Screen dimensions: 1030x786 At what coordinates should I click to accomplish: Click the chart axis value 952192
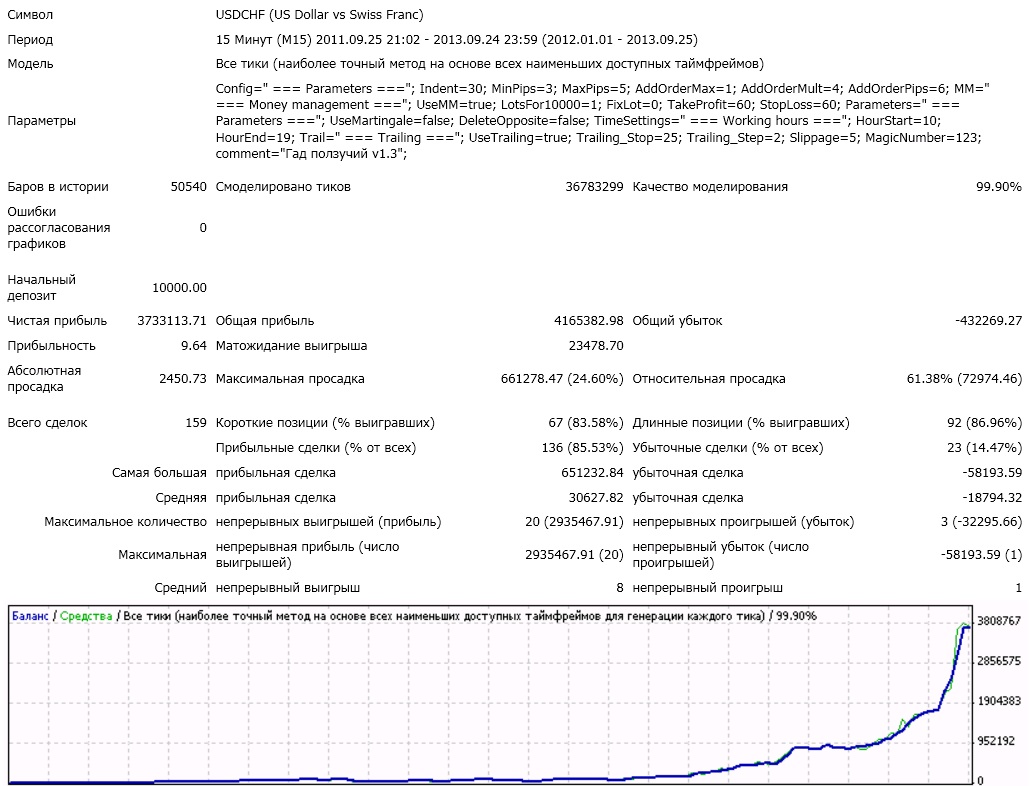996,741
